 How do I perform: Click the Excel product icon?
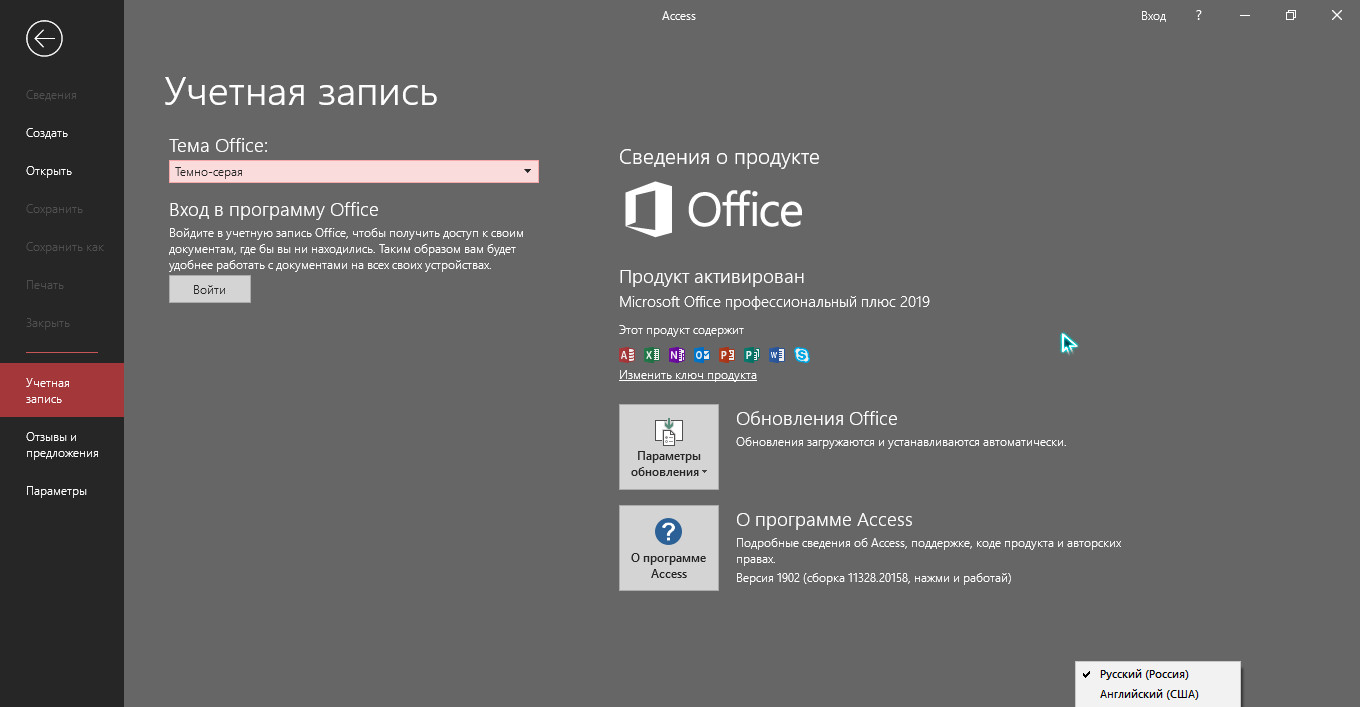coord(652,355)
